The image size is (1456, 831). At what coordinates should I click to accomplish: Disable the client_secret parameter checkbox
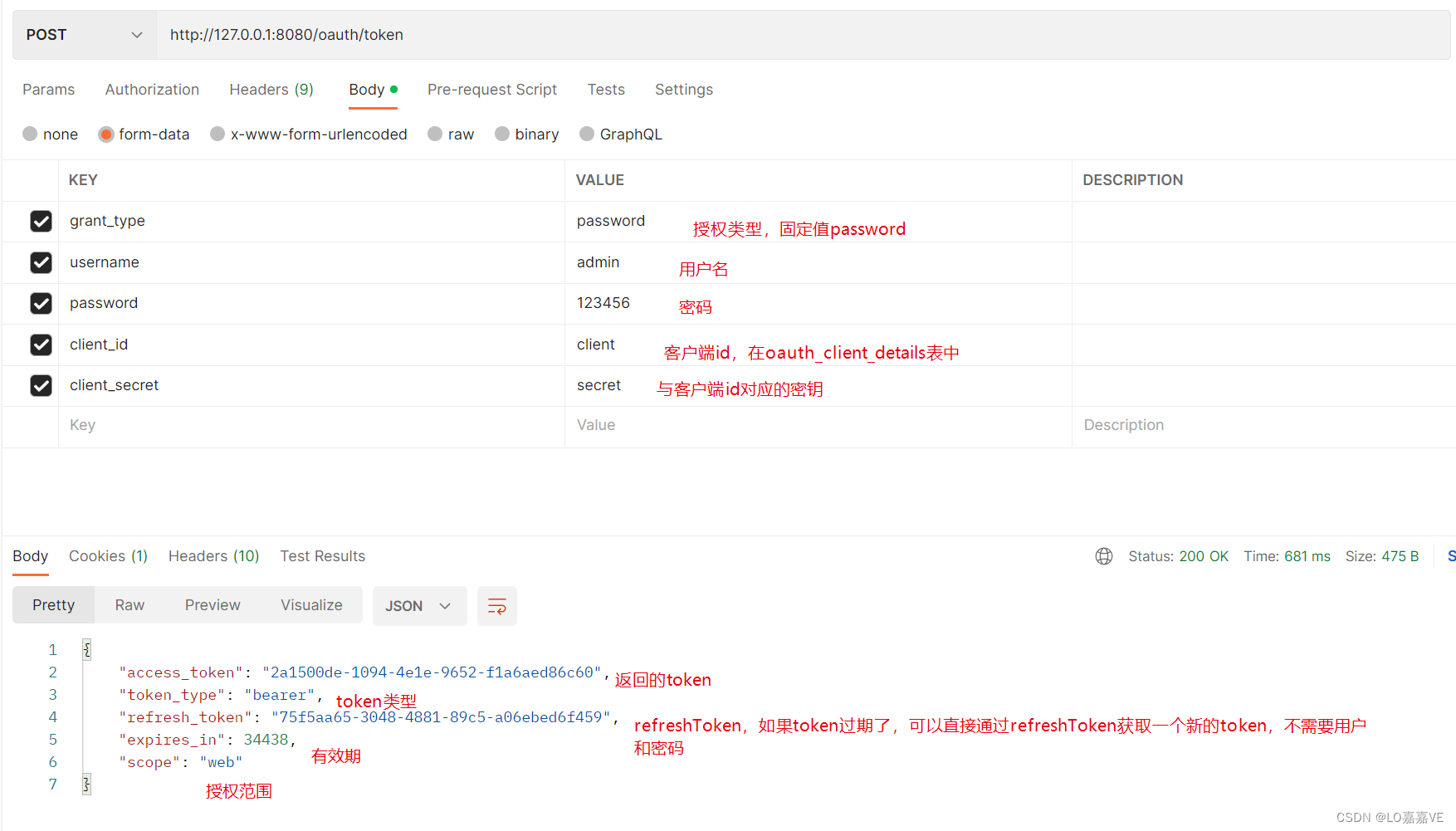click(41, 385)
